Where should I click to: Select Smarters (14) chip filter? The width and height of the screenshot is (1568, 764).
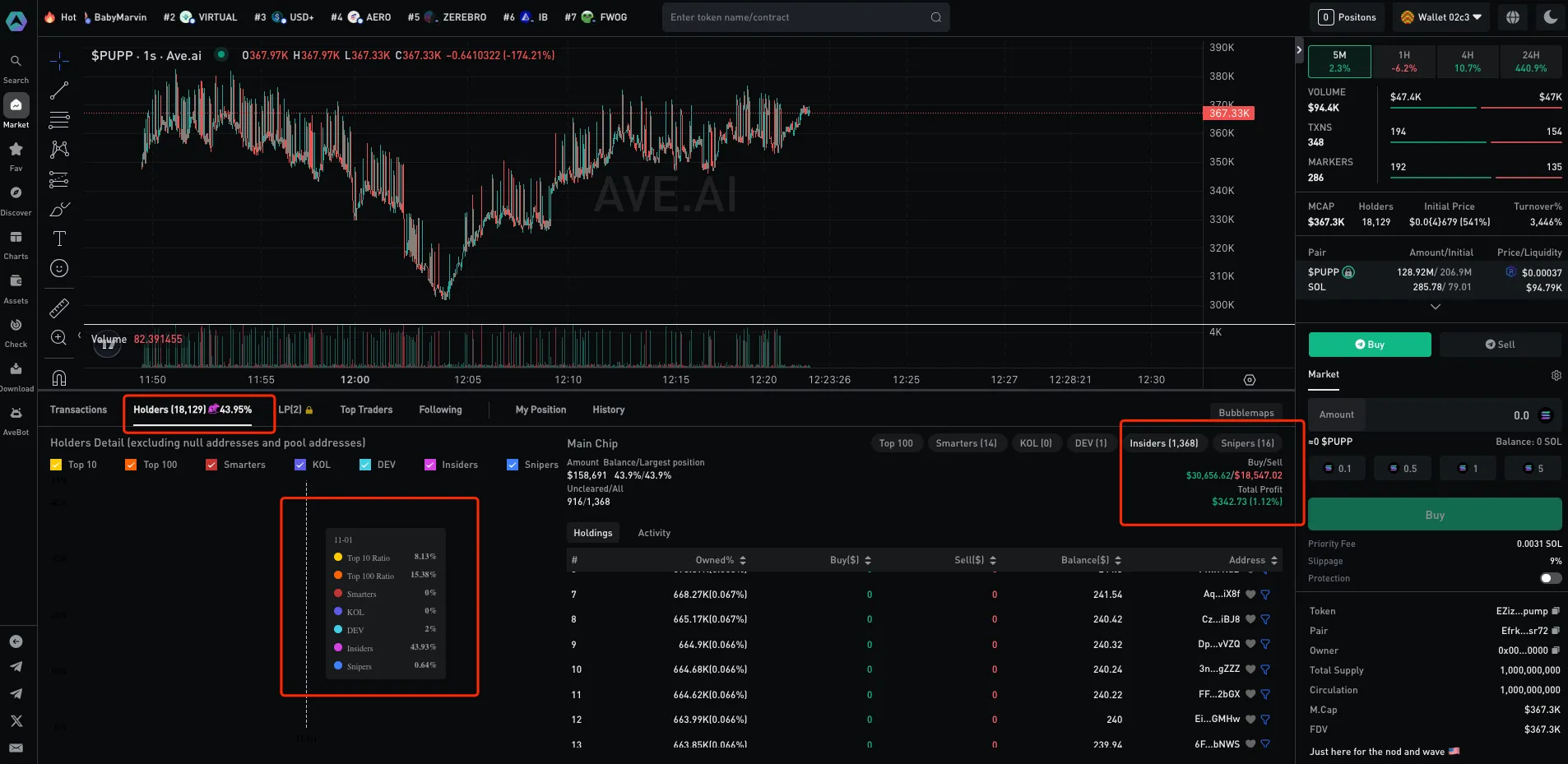[966, 443]
